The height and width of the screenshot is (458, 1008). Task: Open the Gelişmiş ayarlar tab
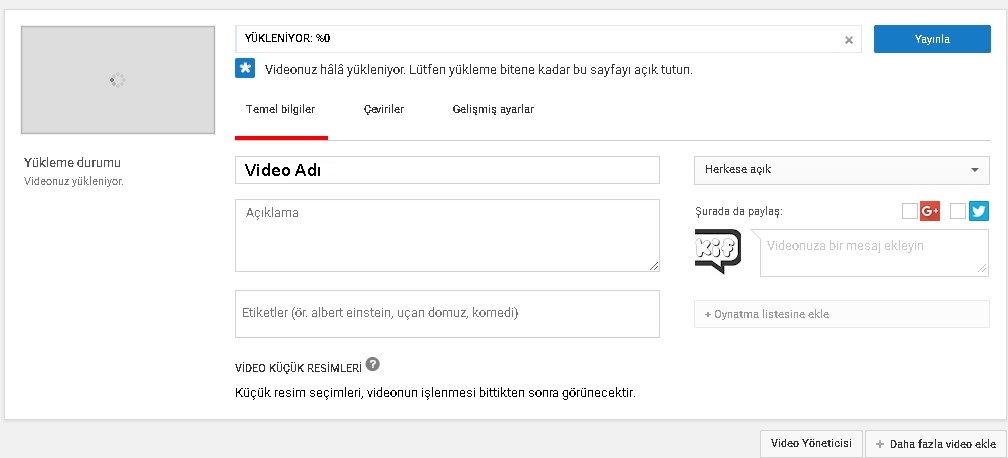[x=493, y=110]
